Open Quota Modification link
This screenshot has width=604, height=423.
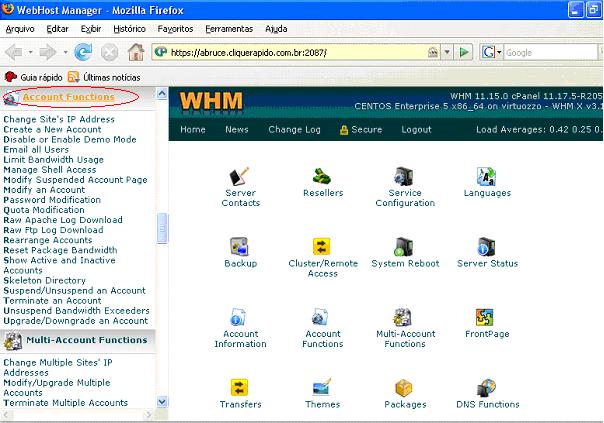point(44,210)
